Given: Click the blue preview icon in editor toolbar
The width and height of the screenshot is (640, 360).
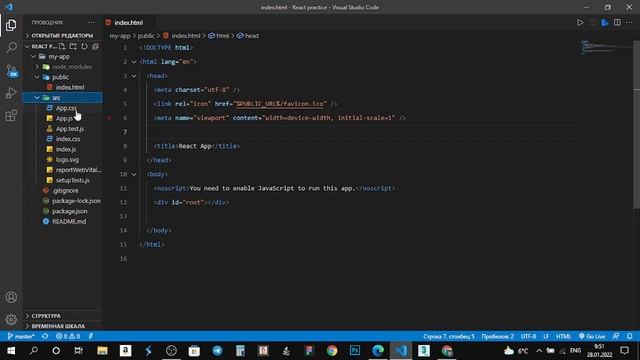Looking at the screenshot, I should [x=605, y=22].
